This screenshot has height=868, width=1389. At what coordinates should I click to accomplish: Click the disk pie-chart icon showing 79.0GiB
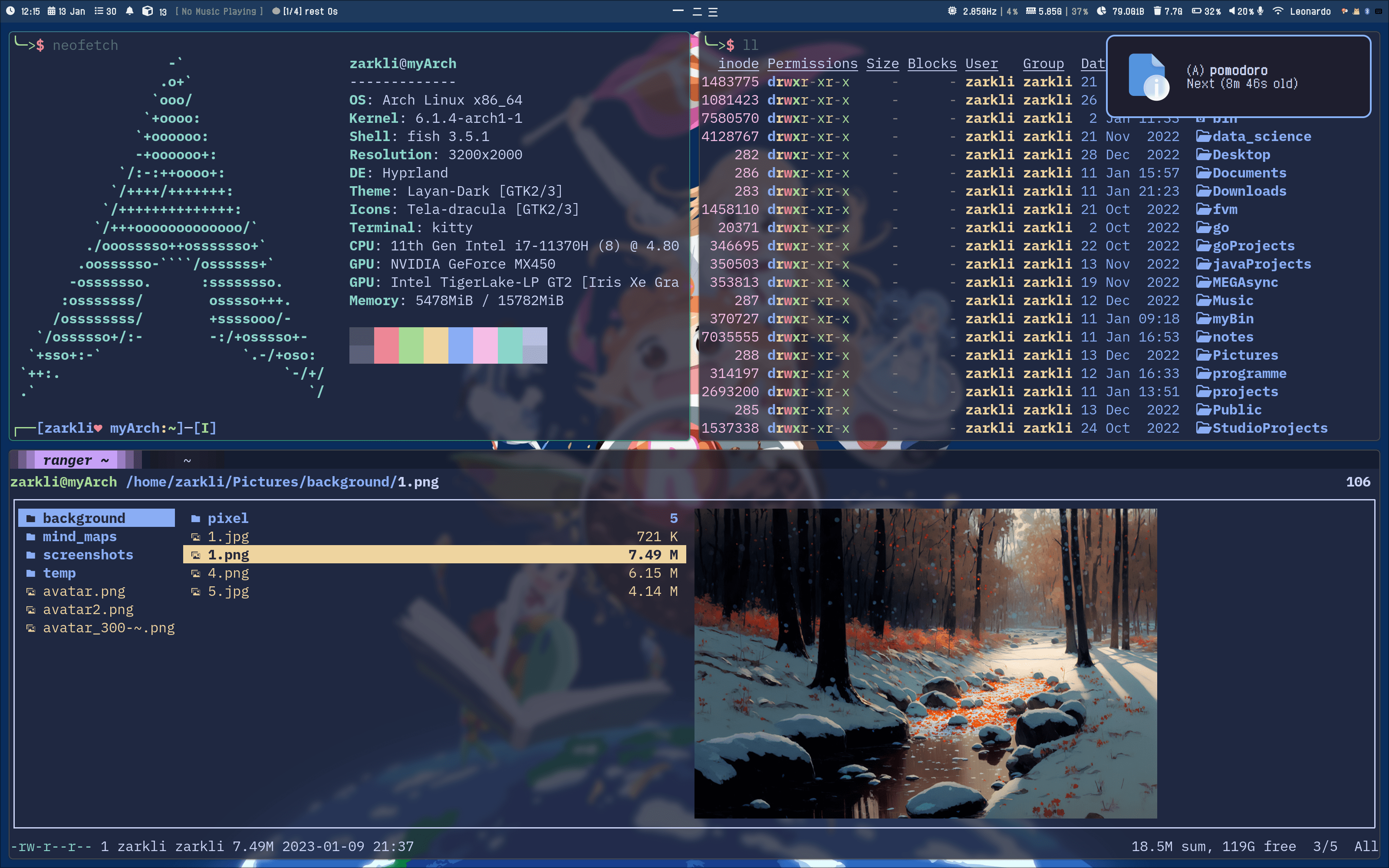pos(1102,11)
